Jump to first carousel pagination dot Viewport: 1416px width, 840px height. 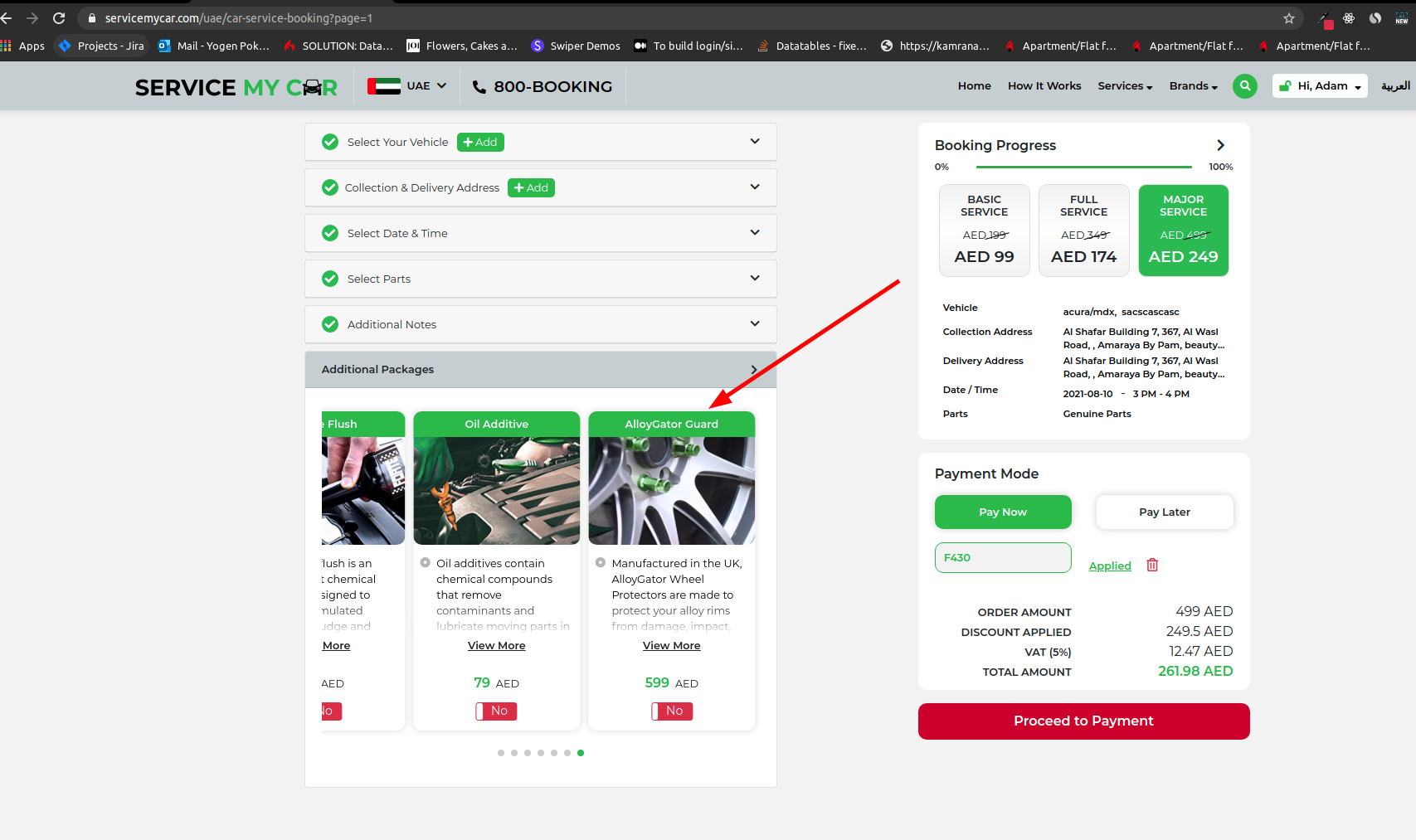pyautogui.click(x=501, y=753)
